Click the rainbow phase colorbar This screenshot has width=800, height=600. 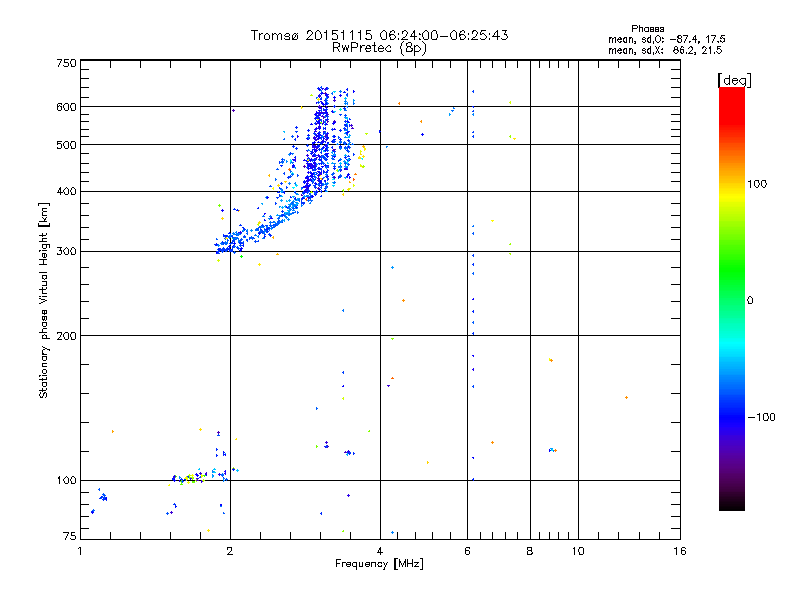(x=732, y=298)
